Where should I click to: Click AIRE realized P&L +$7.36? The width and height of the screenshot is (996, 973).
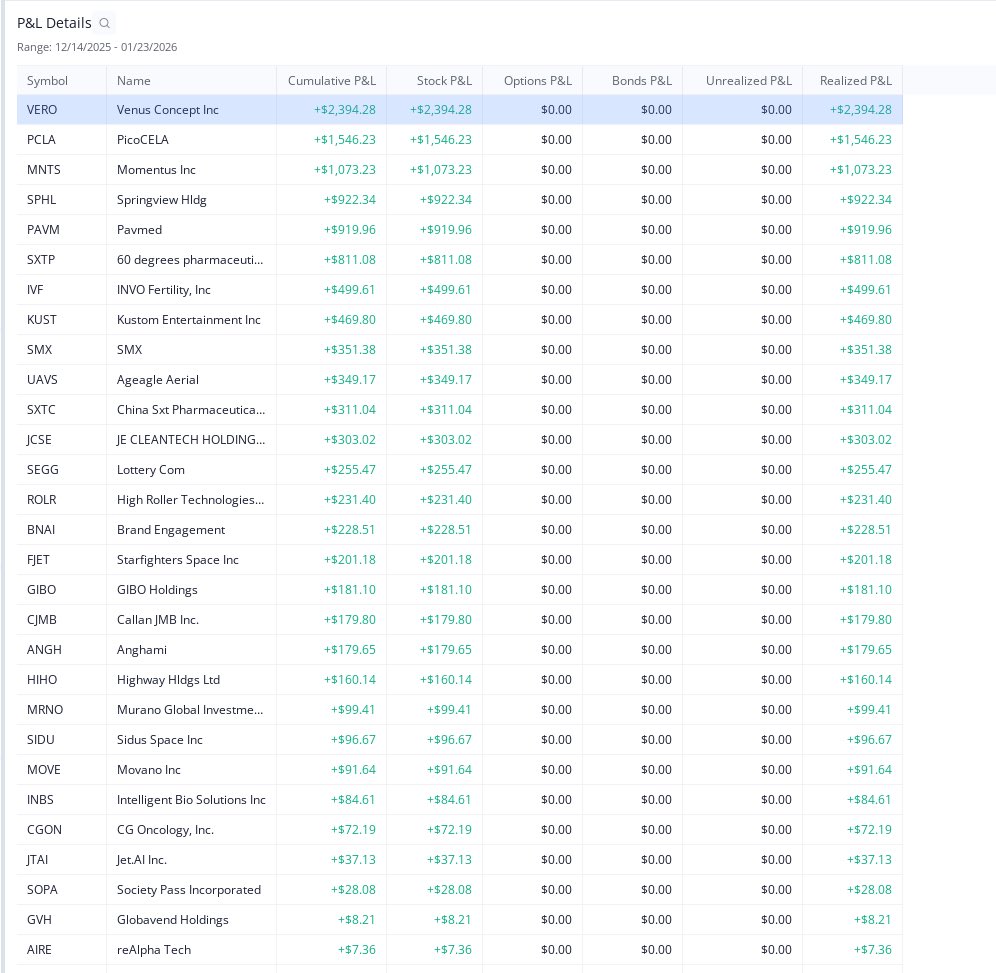coord(872,950)
